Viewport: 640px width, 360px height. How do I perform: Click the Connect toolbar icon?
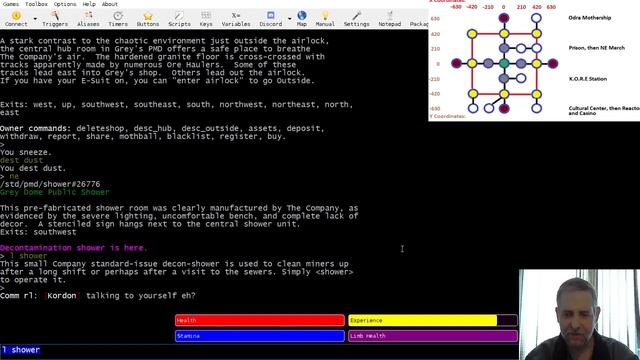(x=16, y=19)
